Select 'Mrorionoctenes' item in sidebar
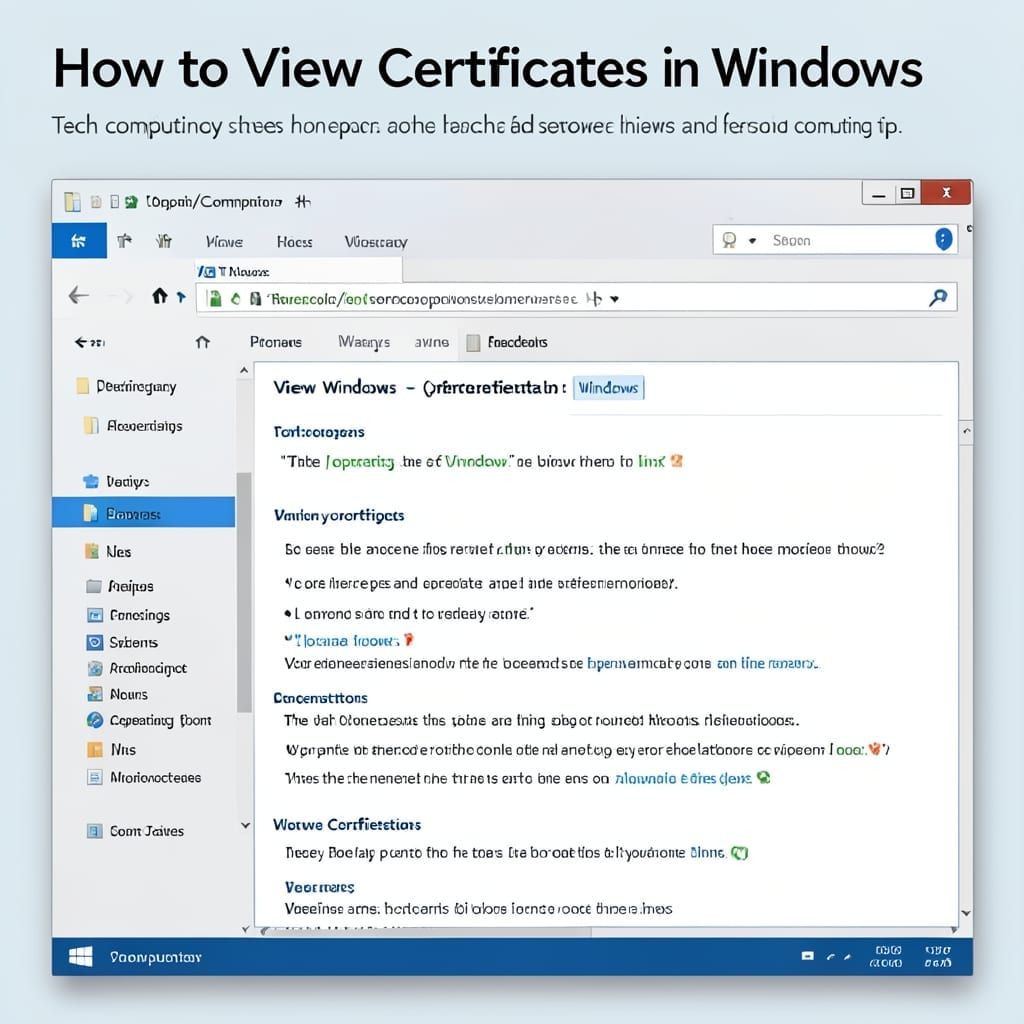 [x=144, y=777]
